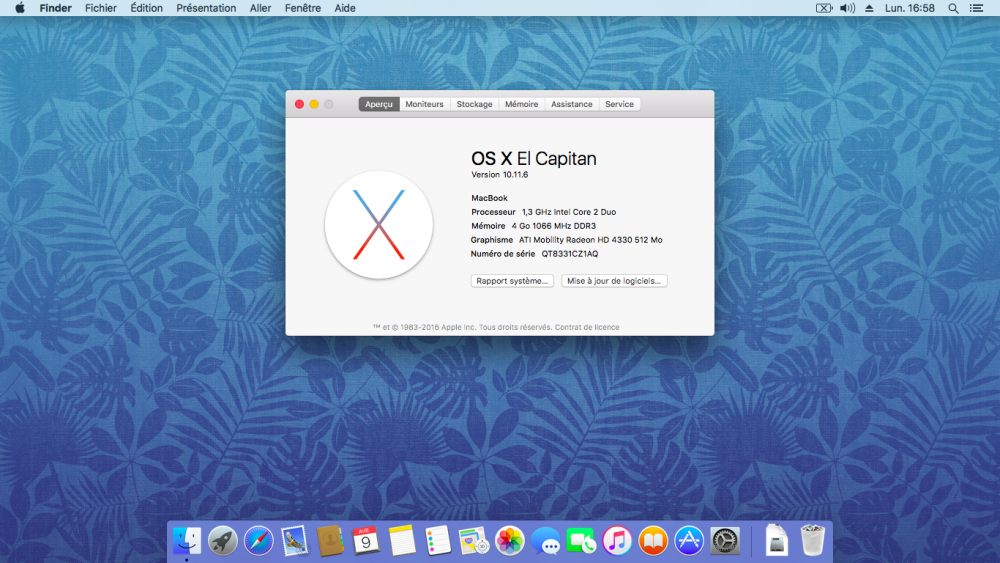
Task: Click serial number QT8331CZ1AQ
Action: click(x=570, y=254)
